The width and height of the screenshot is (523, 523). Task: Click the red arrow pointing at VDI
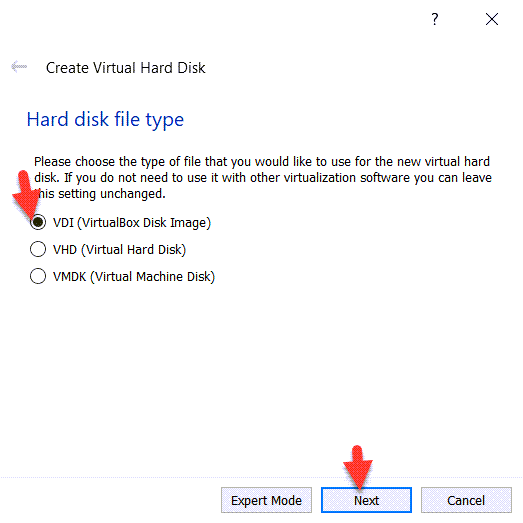(x=27, y=193)
